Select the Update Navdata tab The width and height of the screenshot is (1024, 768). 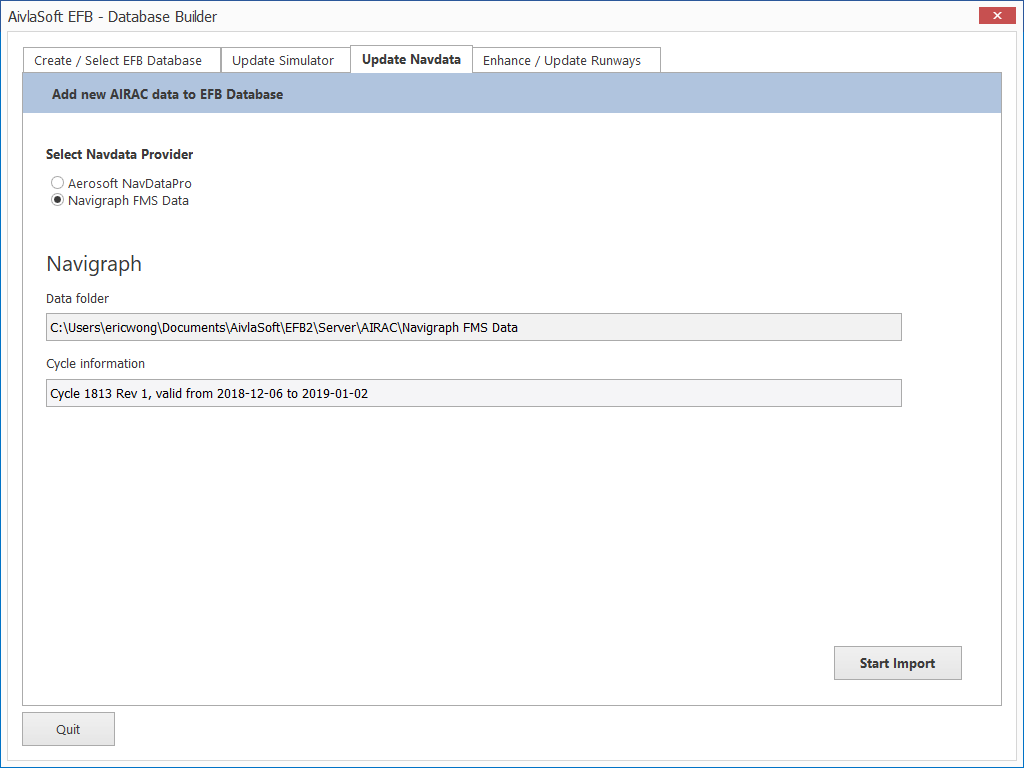[x=411, y=59]
